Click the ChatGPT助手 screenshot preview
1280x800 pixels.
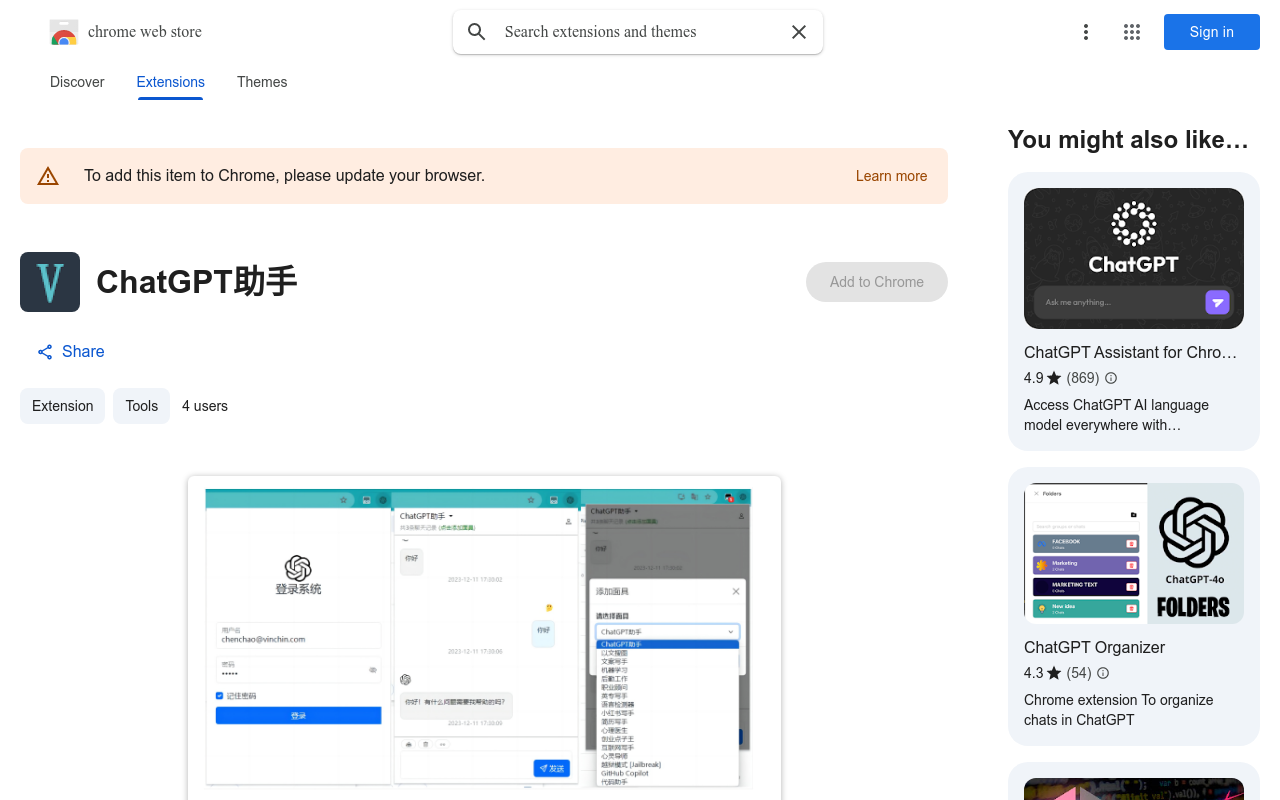484,640
